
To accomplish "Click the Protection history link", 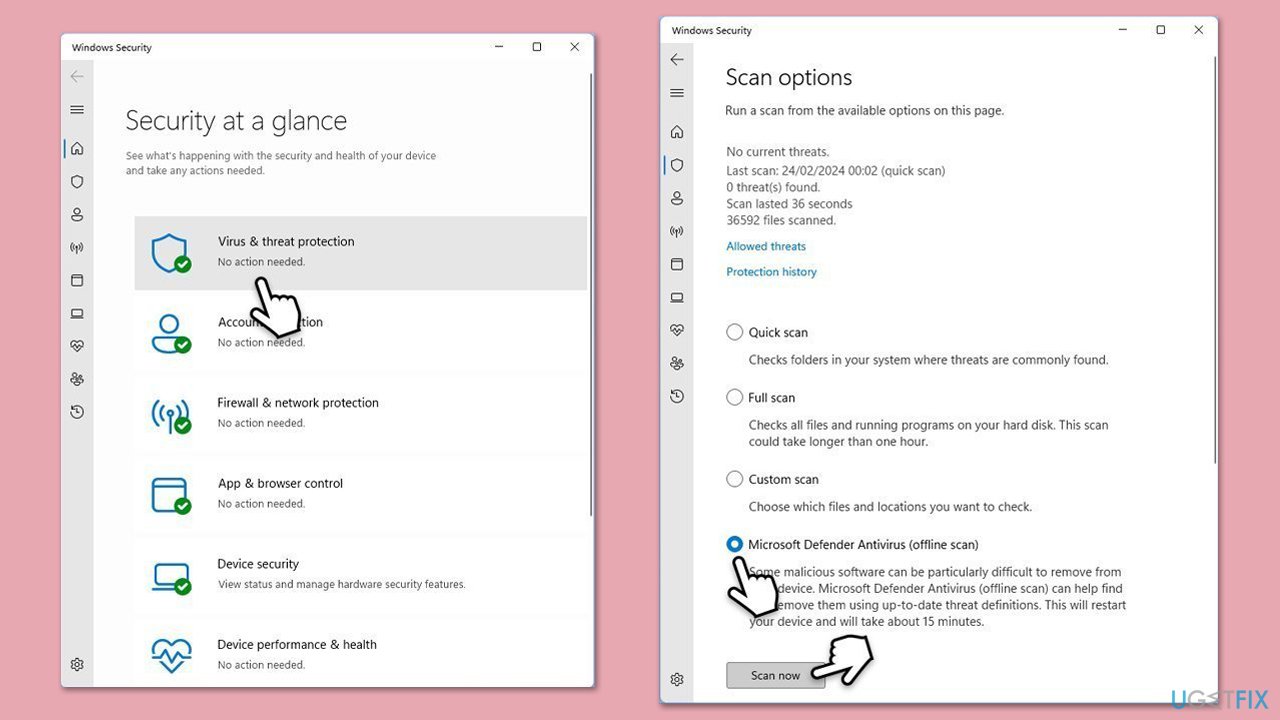I will click(771, 272).
